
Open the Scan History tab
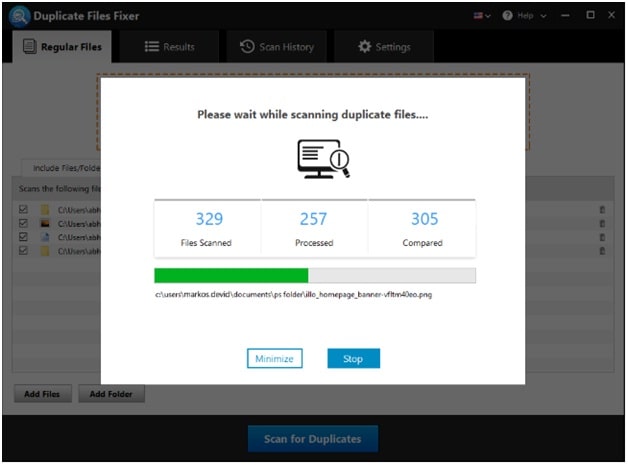tap(277, 47)
